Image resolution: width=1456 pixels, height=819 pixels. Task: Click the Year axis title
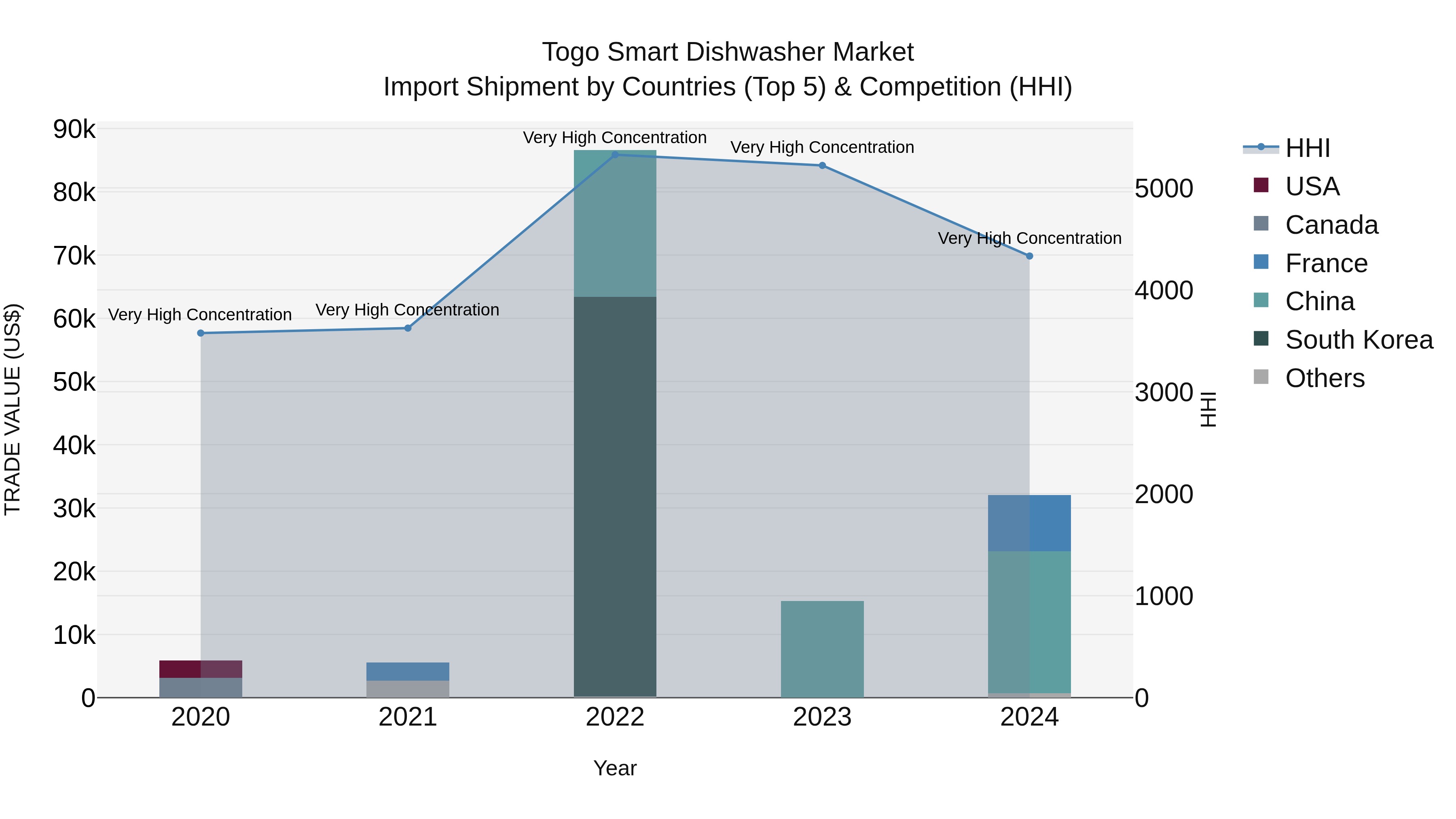615,769
